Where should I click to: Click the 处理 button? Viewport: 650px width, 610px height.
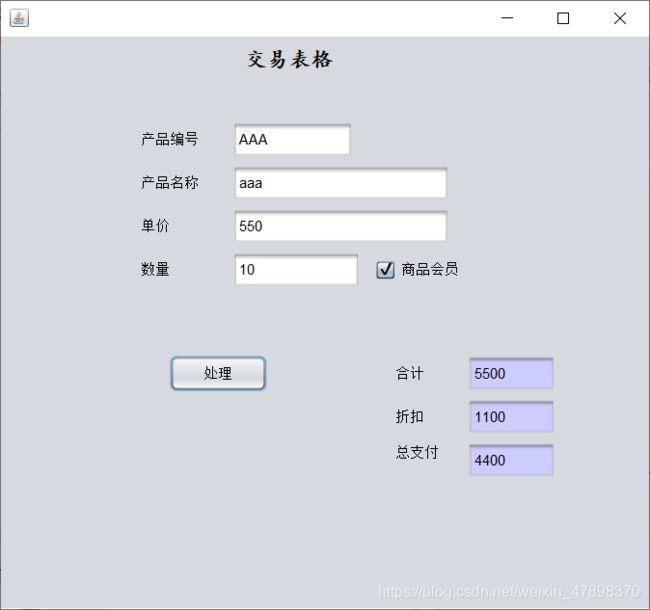(218, 373)
